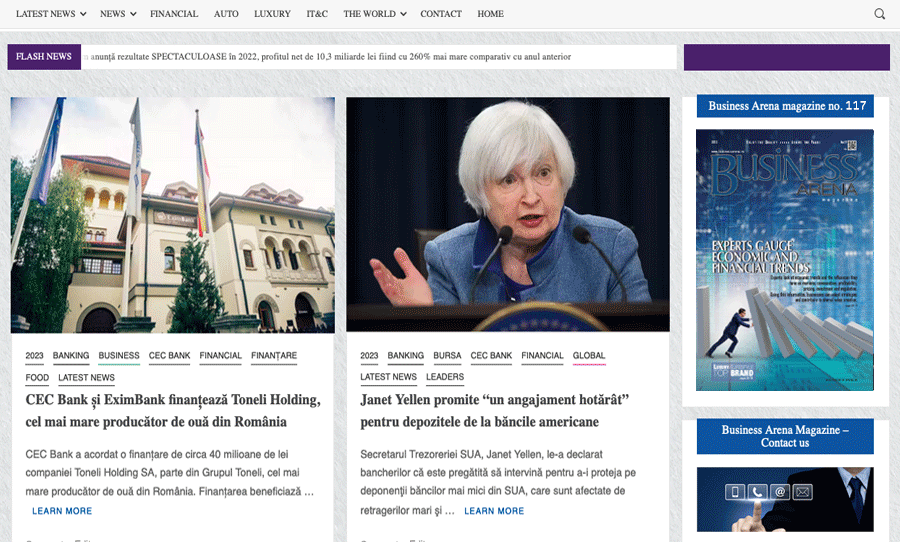Go to the Home page
900x542 pixels.
tap(490, 14)
